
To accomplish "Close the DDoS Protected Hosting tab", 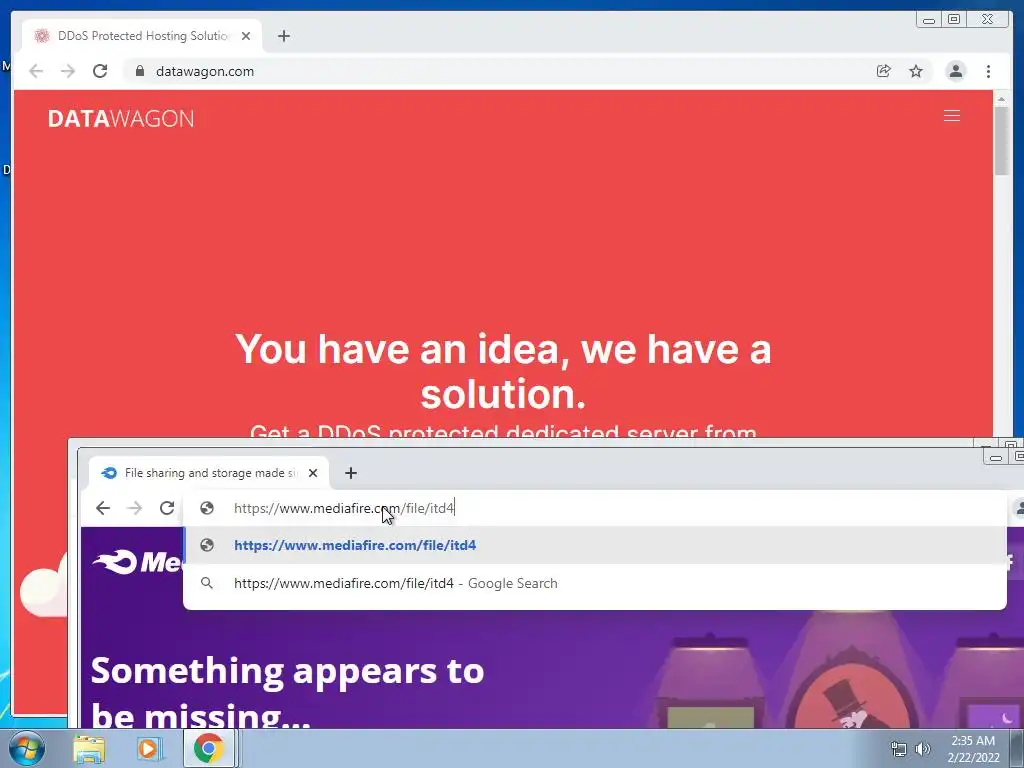I will [246, 36].
